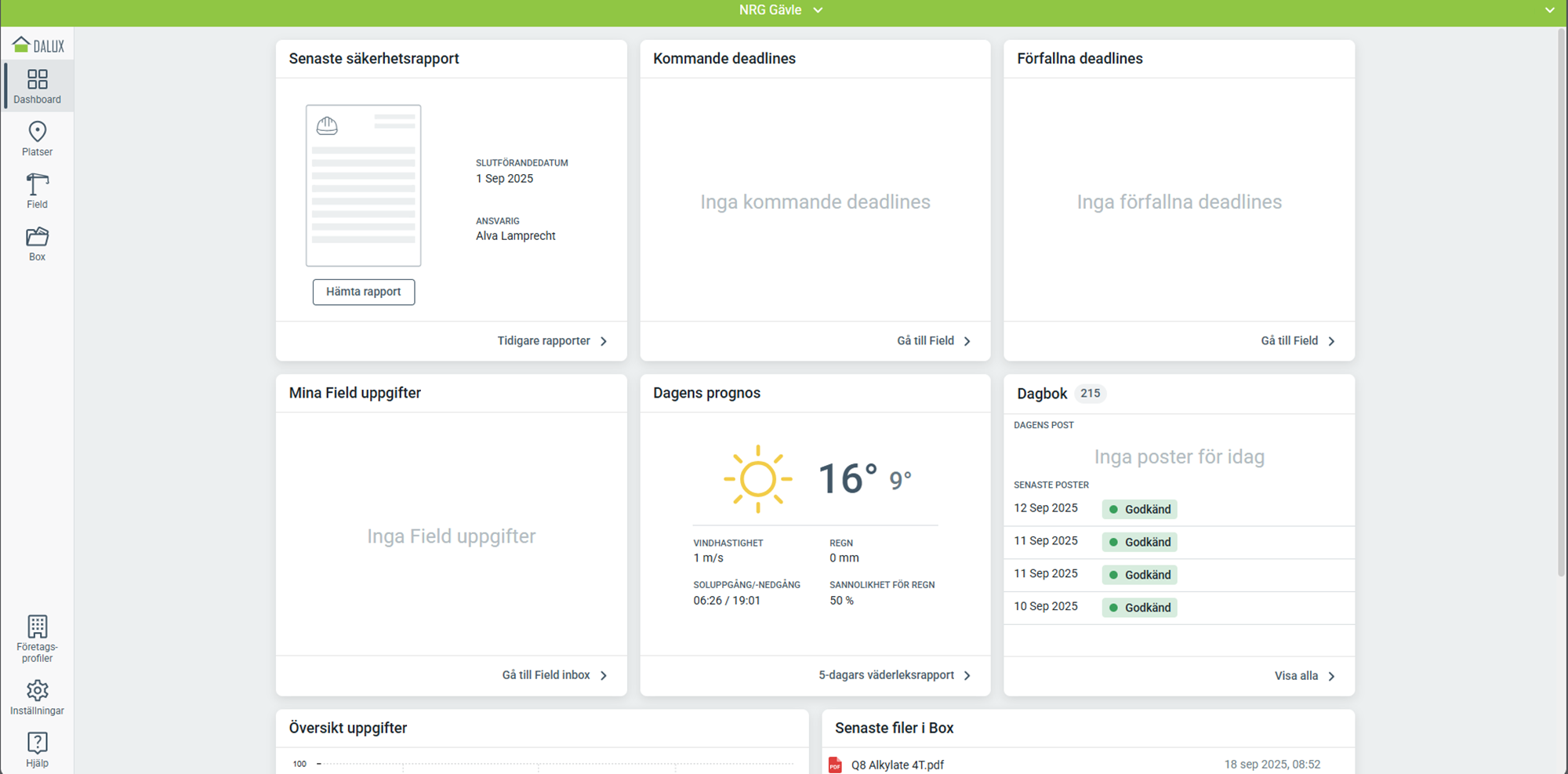Screen dimensions: 1568x774
Task: Click the safety report thumbnail
Action: tap(363, 186)
